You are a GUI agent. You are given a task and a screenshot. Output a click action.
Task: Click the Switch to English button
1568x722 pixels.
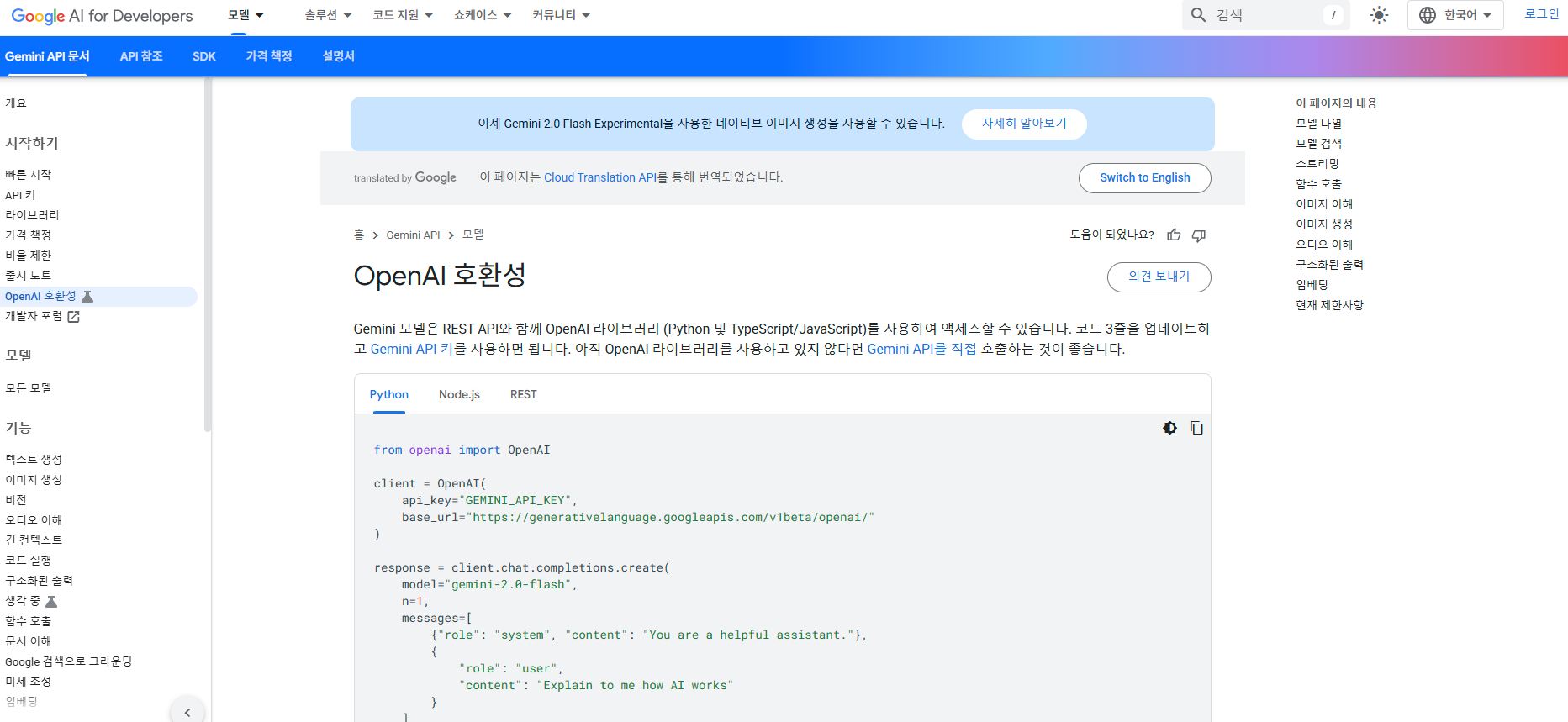pos(1144,178)
